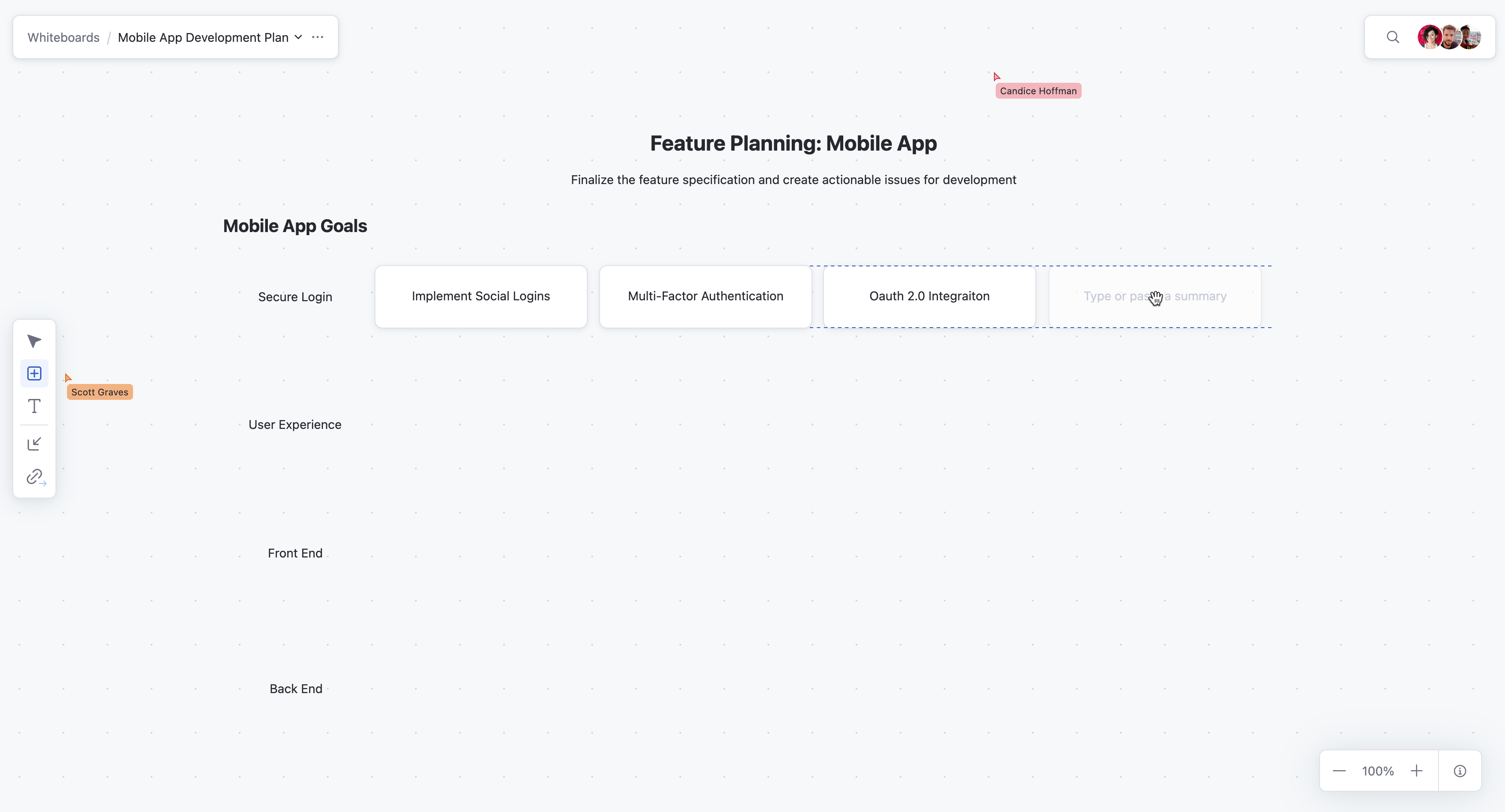This screenshot has height=812, width=1505.
Task: Select the Implement Social Logins card
Action: pyautogui.click(x=481, y=296)
